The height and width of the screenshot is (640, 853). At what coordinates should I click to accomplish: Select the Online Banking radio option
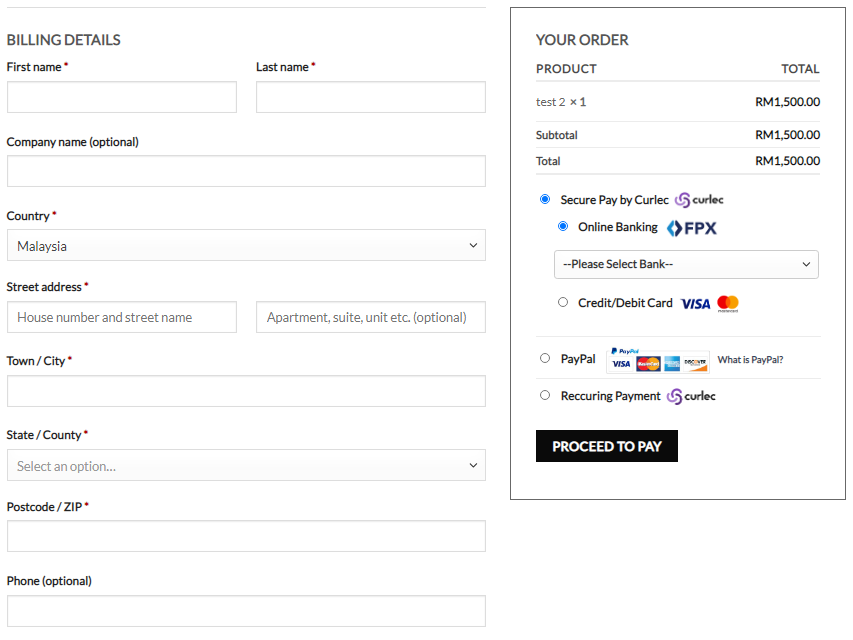563,226
